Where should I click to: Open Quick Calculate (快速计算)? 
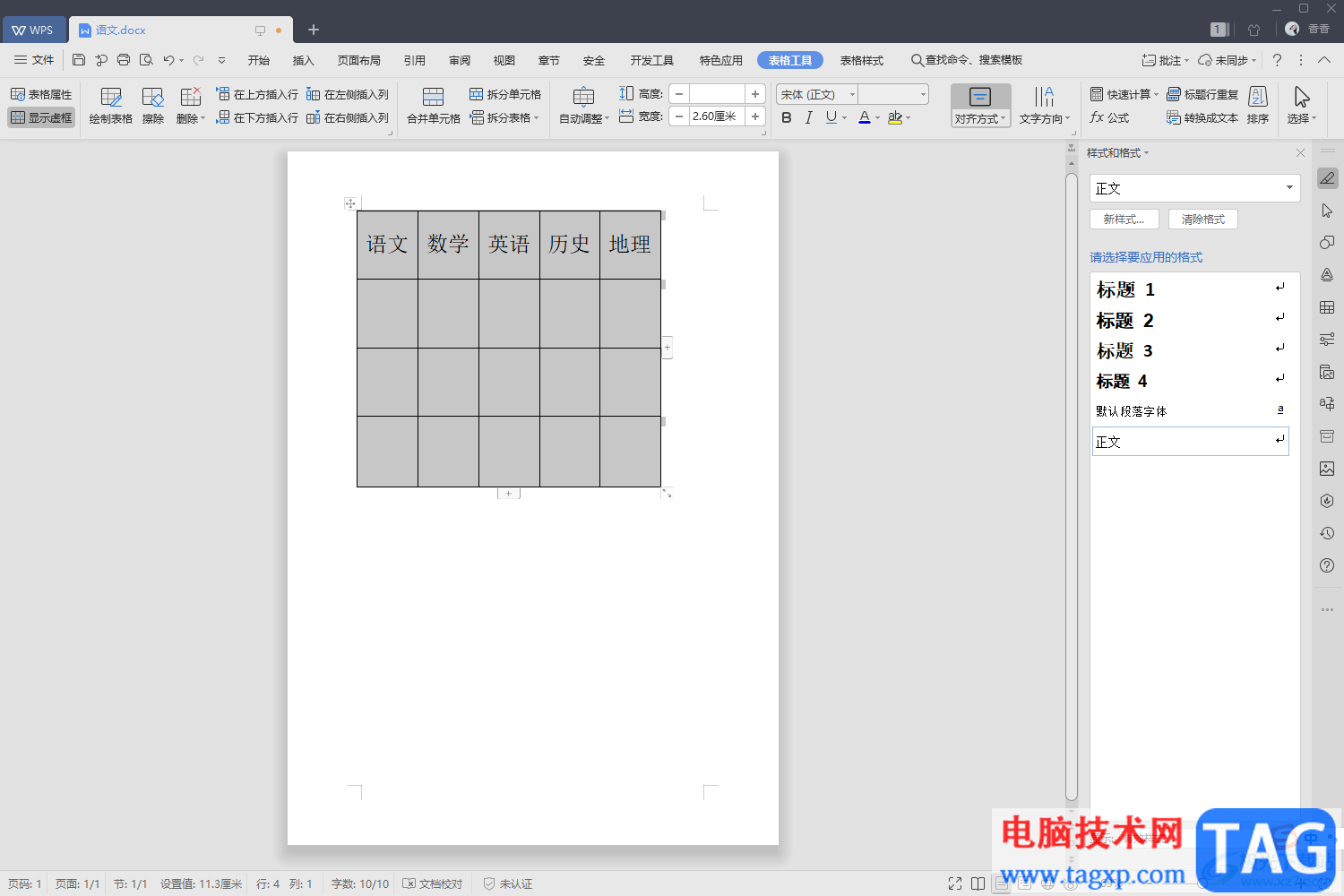[x=1124, y=94]
